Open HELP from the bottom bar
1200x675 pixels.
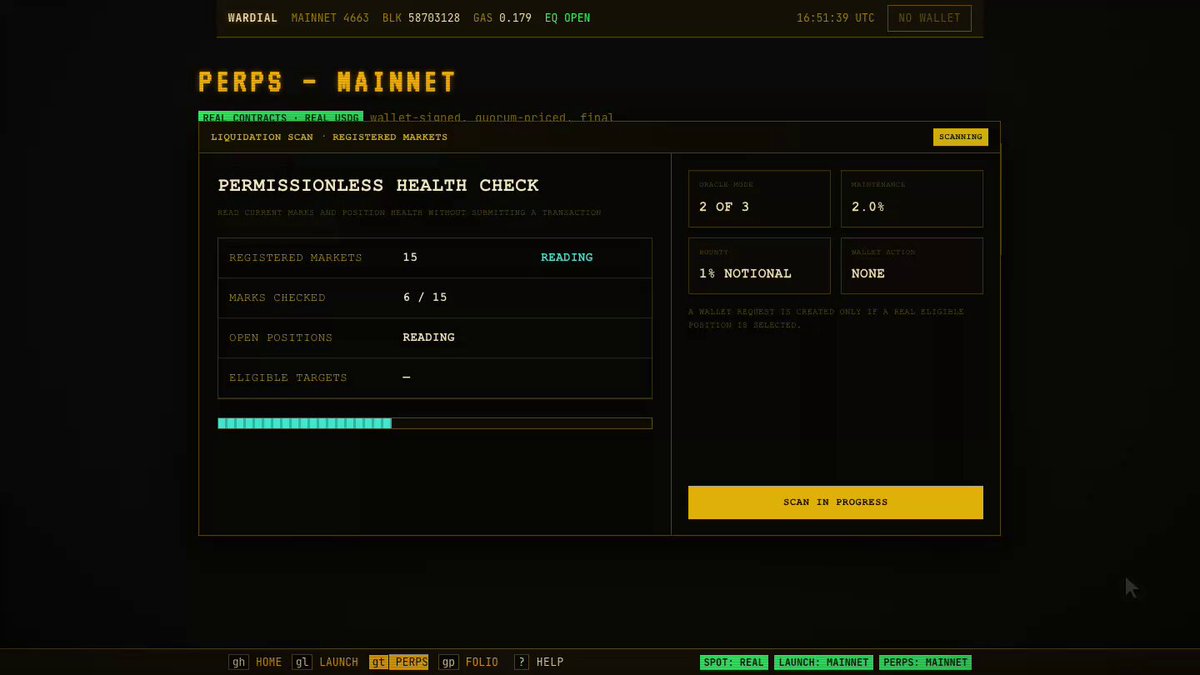coord(539,662)
